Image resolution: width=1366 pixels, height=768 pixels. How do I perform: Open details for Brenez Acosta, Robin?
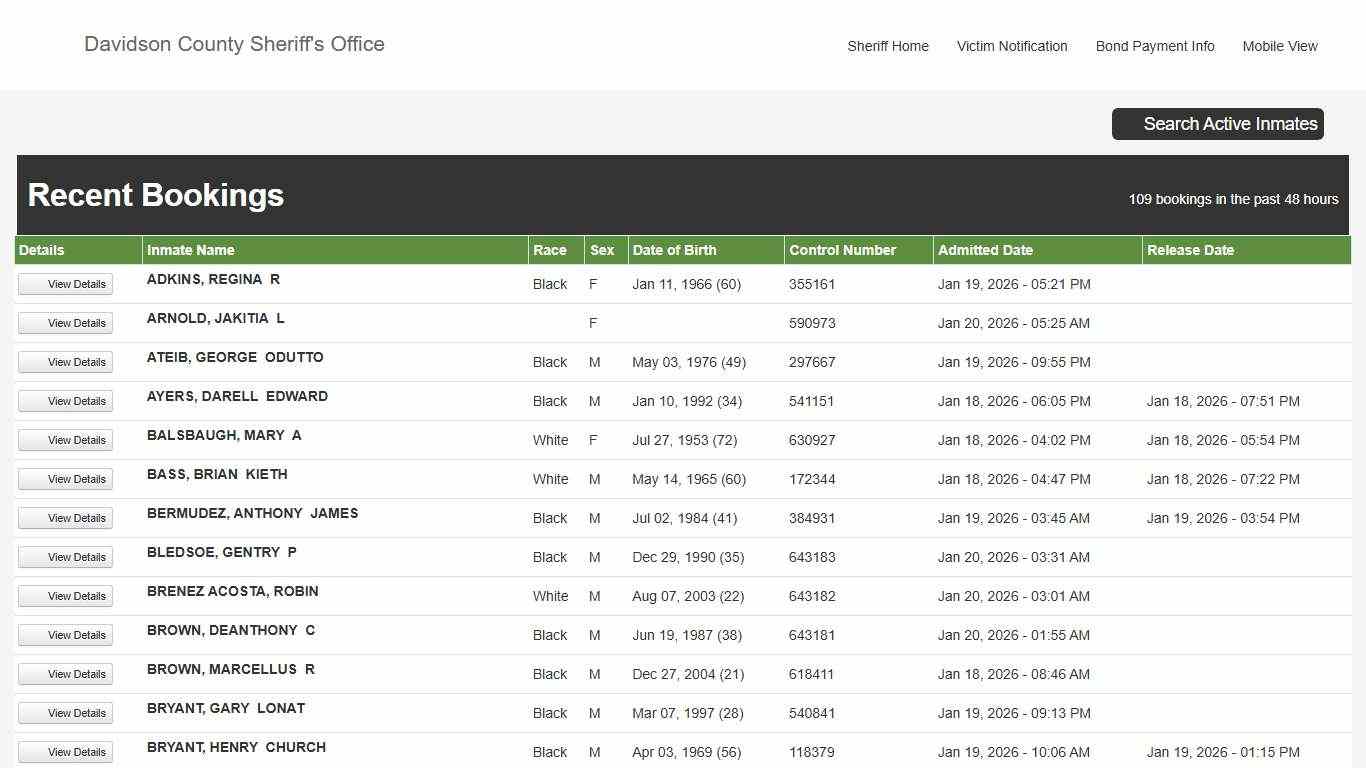(x=66, y=596)
